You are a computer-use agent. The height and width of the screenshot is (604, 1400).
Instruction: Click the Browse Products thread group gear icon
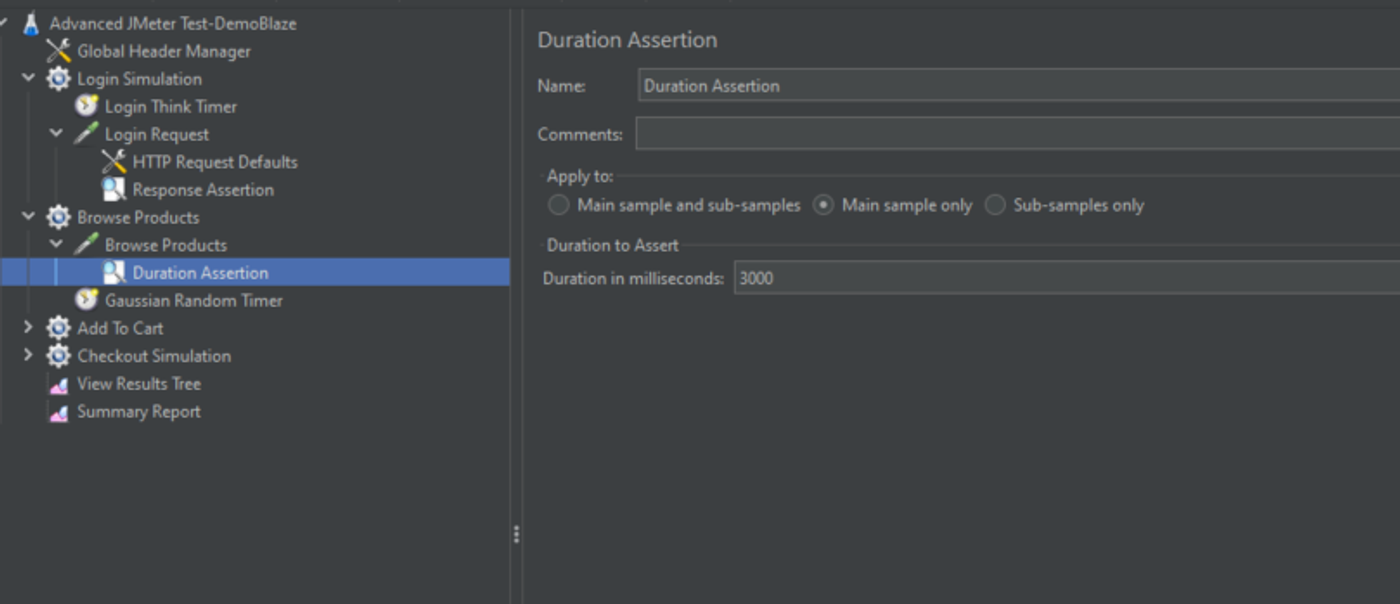point(59,217)
